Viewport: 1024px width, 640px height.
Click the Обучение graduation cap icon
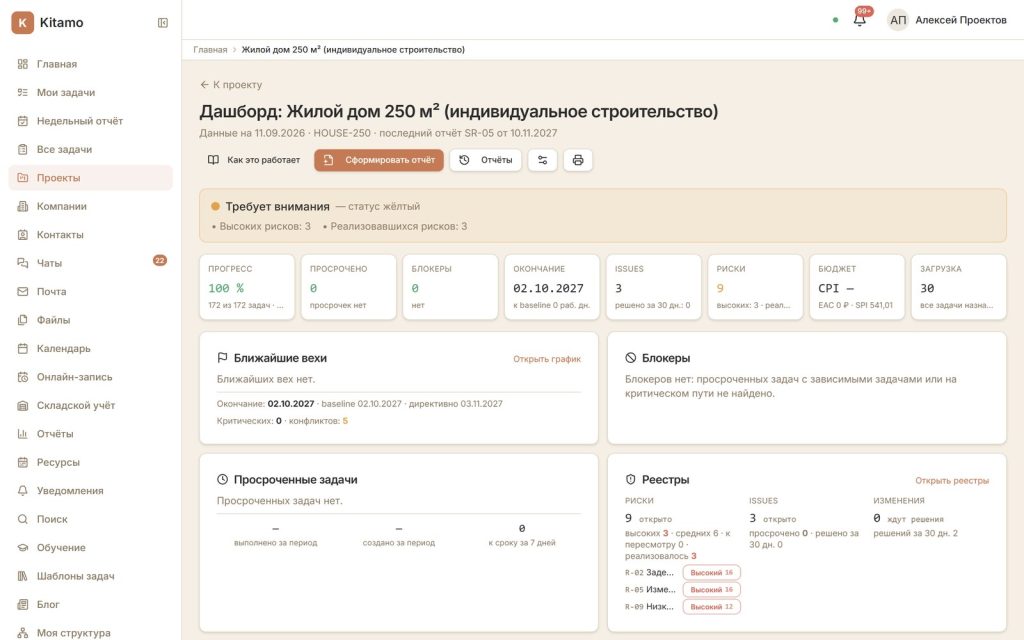23,548
